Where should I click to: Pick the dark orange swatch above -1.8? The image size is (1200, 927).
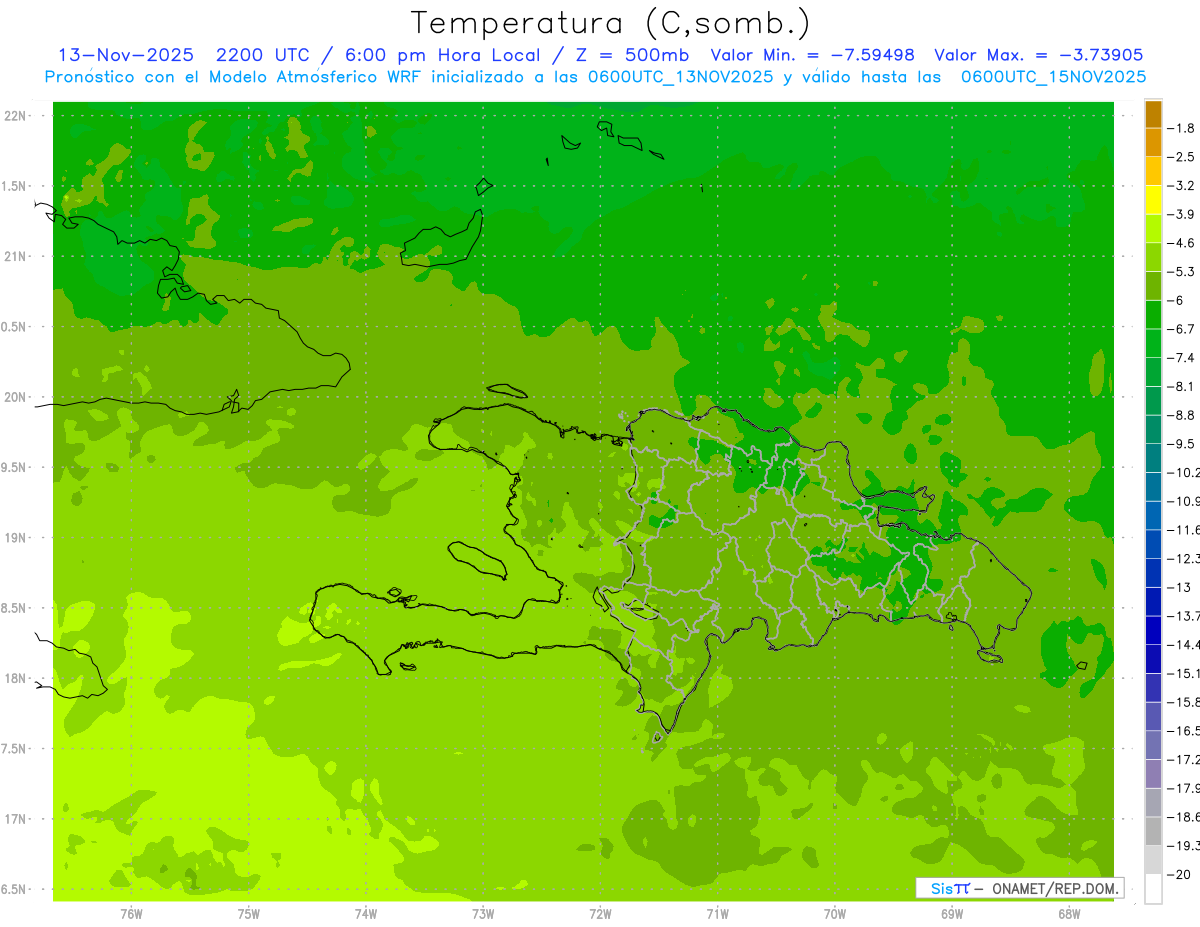coord(1153,114)
